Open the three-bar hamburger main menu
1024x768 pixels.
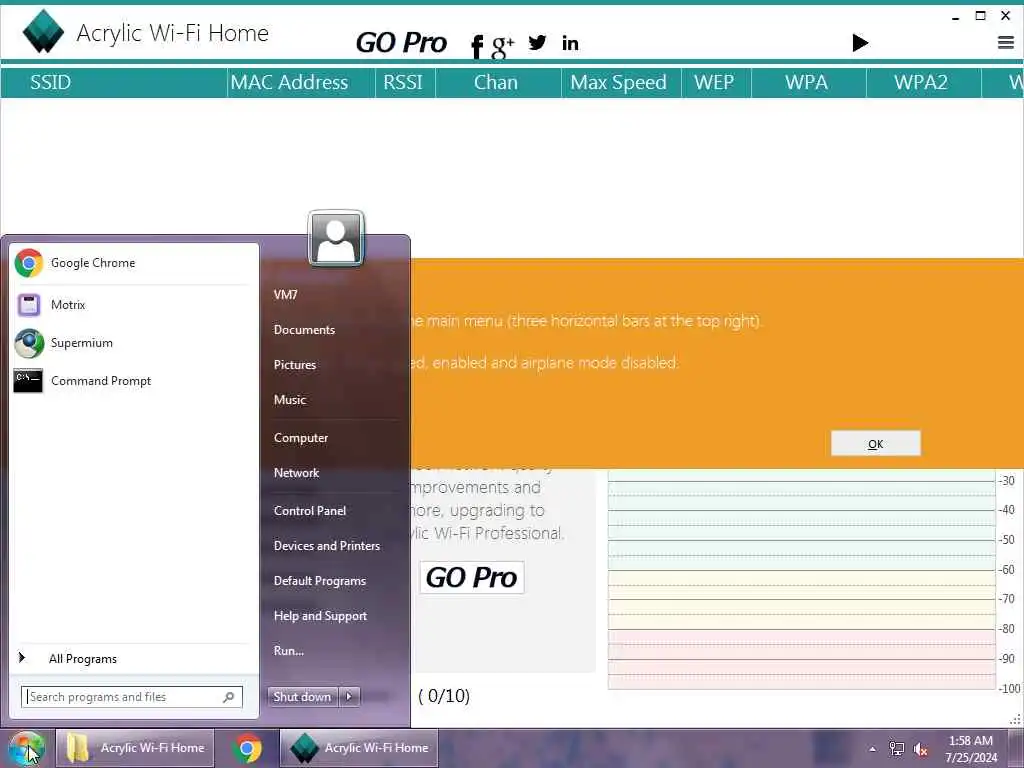point(1006,43)
